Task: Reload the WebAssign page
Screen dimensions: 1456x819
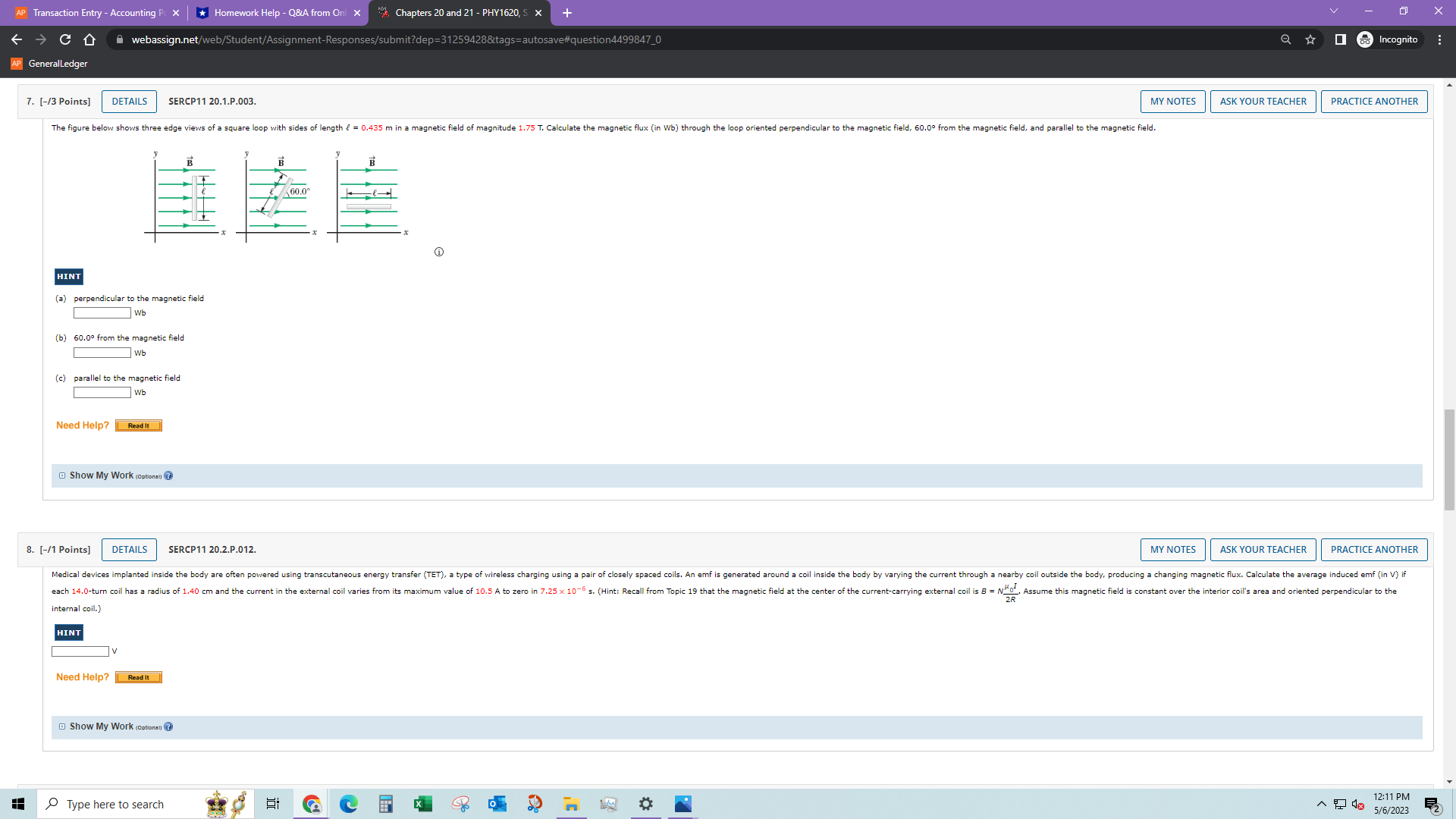Action: click(x=65, y=39)
